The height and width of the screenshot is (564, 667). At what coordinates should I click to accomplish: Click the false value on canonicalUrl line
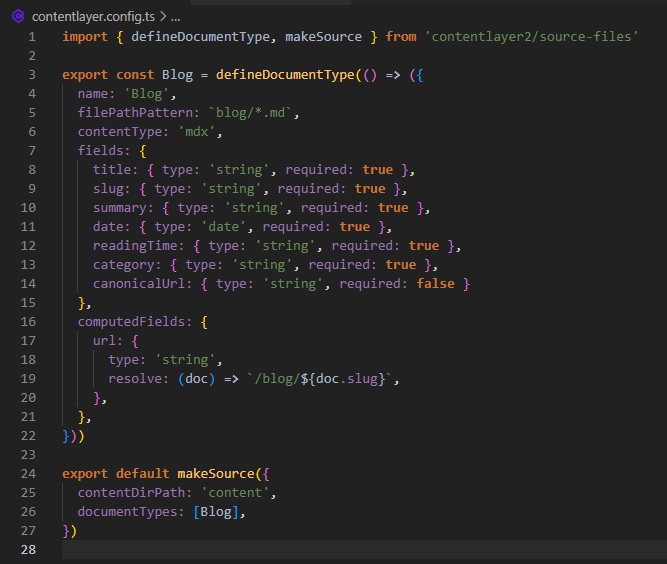coord(434,284)
